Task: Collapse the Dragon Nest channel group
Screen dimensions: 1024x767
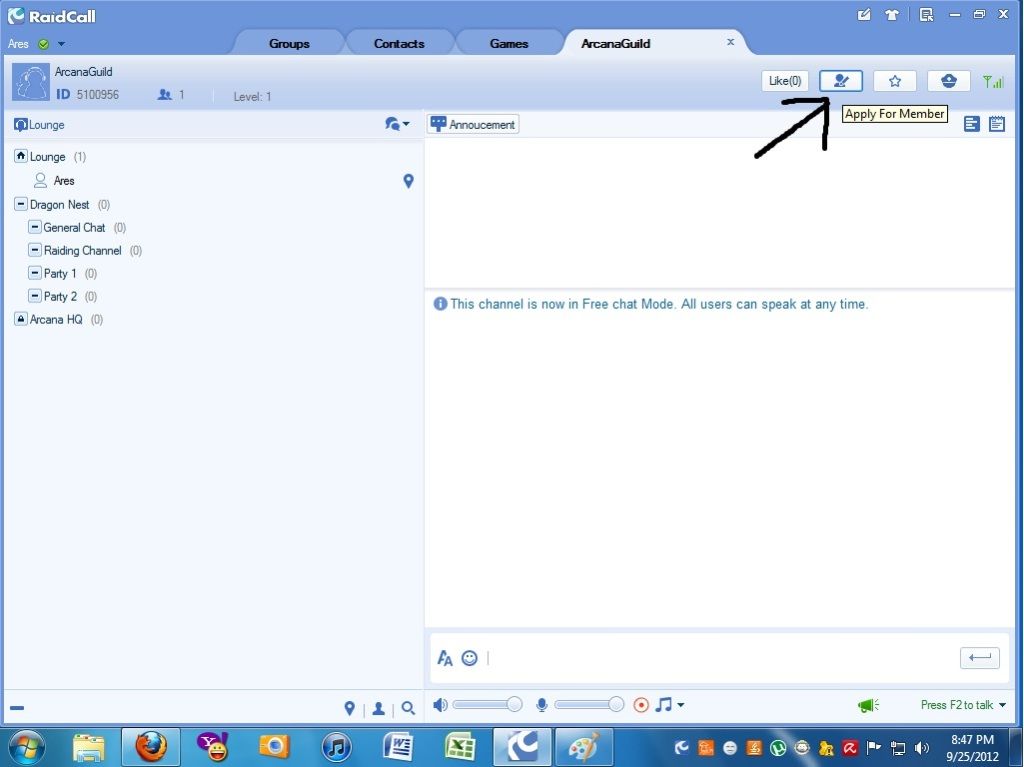Action: (21, 204)
